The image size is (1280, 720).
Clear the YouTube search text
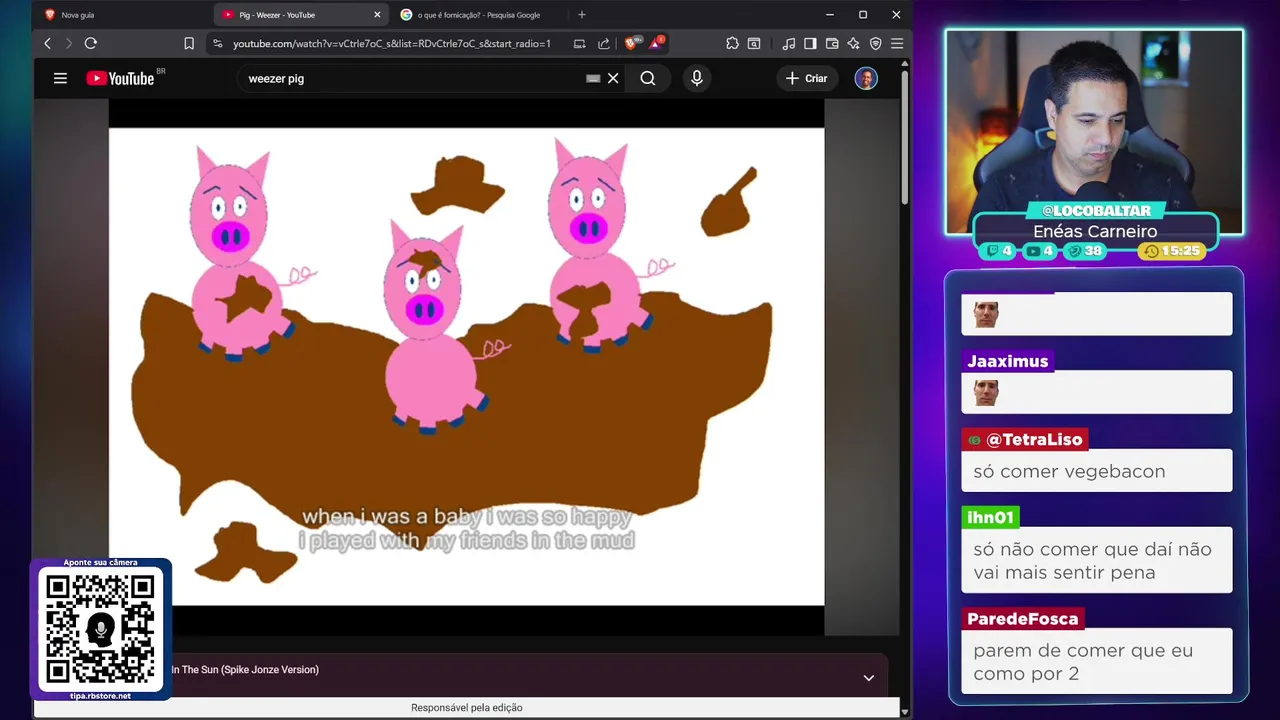[613, 78]
